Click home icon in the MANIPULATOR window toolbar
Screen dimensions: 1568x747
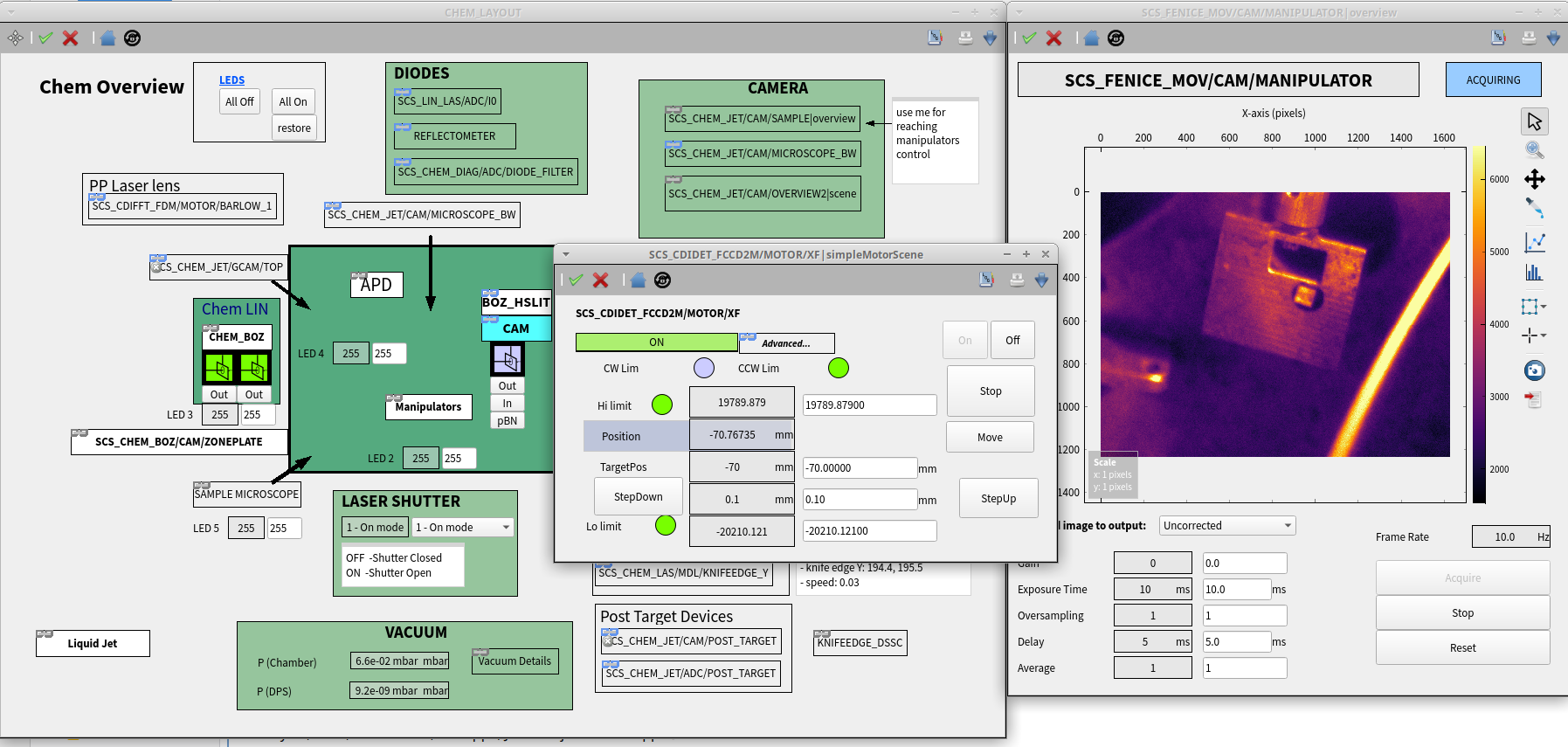[1091, 38]
